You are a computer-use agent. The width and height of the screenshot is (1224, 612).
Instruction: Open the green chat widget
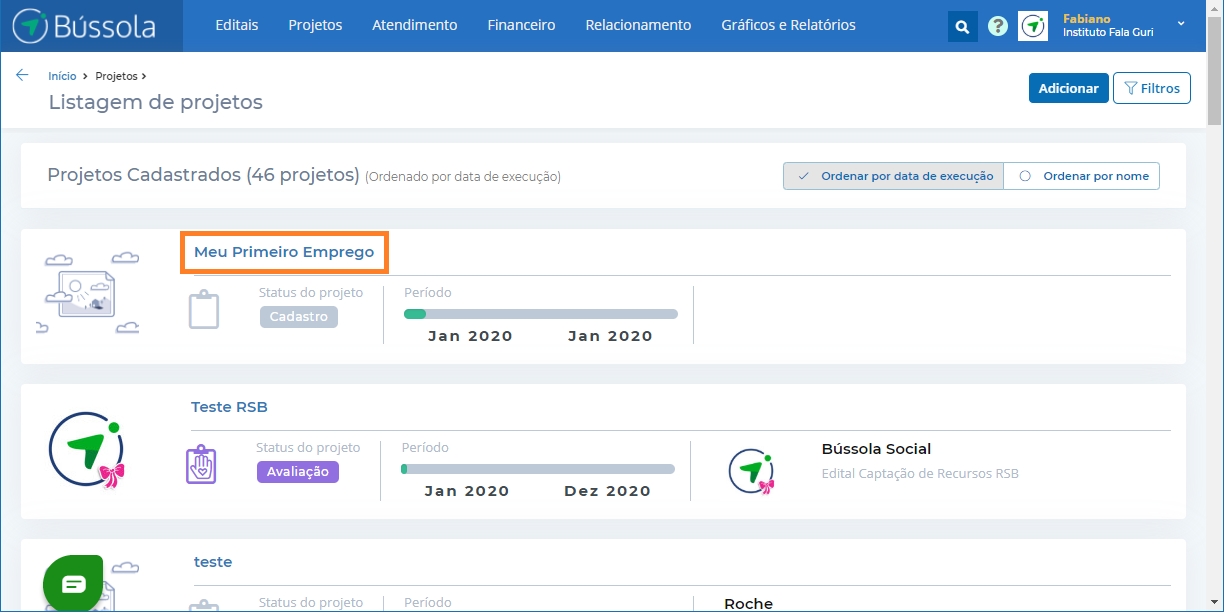point(73,584)
